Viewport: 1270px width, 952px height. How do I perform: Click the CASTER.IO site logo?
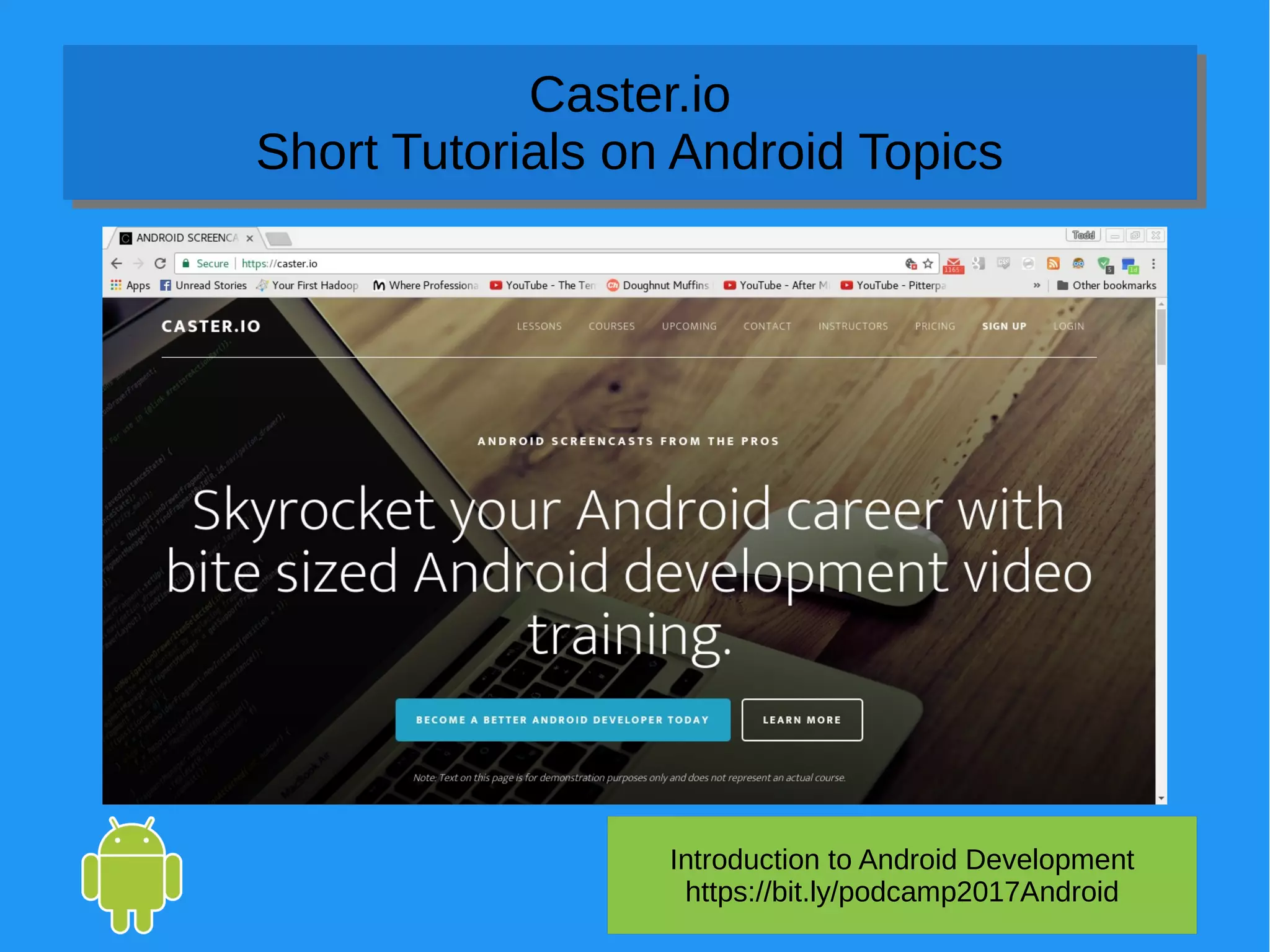(211, 326)
